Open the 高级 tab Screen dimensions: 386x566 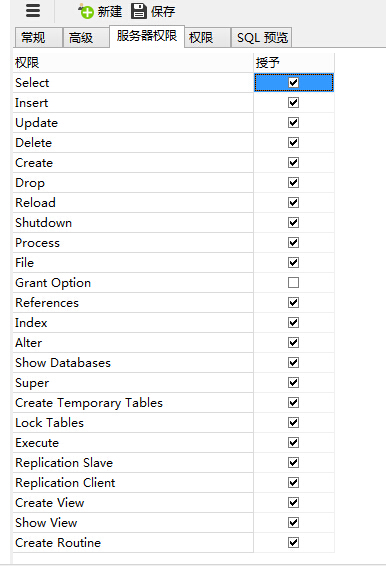pyautogui.click(x=86, y=38)
